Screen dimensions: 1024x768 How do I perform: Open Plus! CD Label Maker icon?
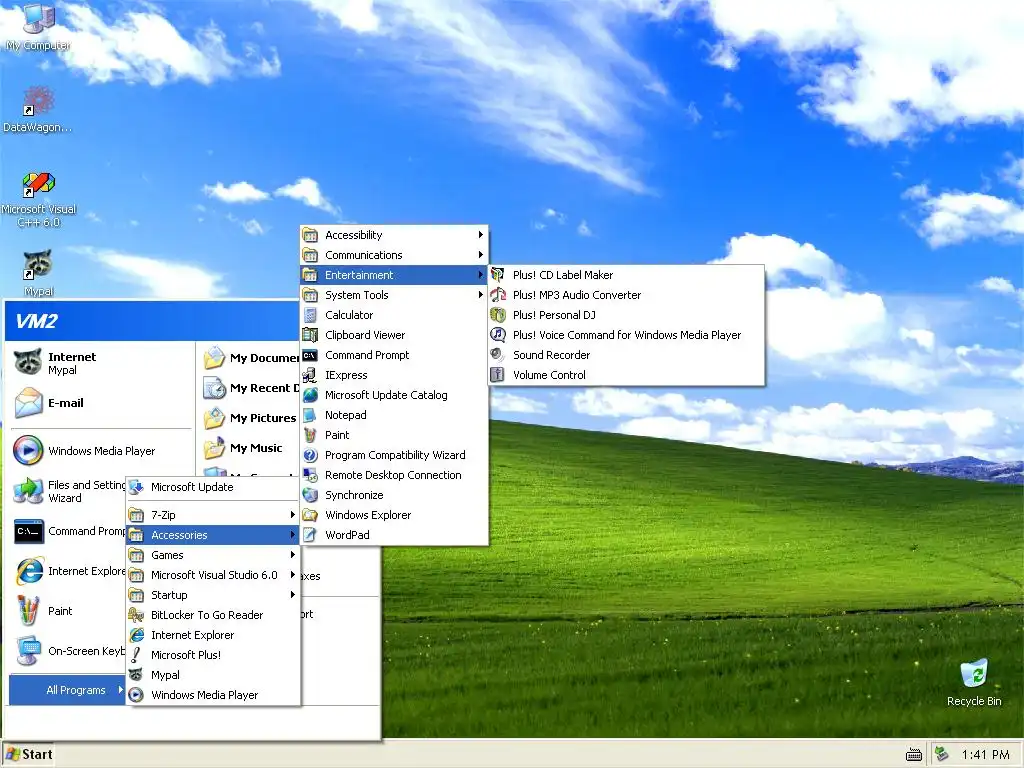tap(498, 275)
